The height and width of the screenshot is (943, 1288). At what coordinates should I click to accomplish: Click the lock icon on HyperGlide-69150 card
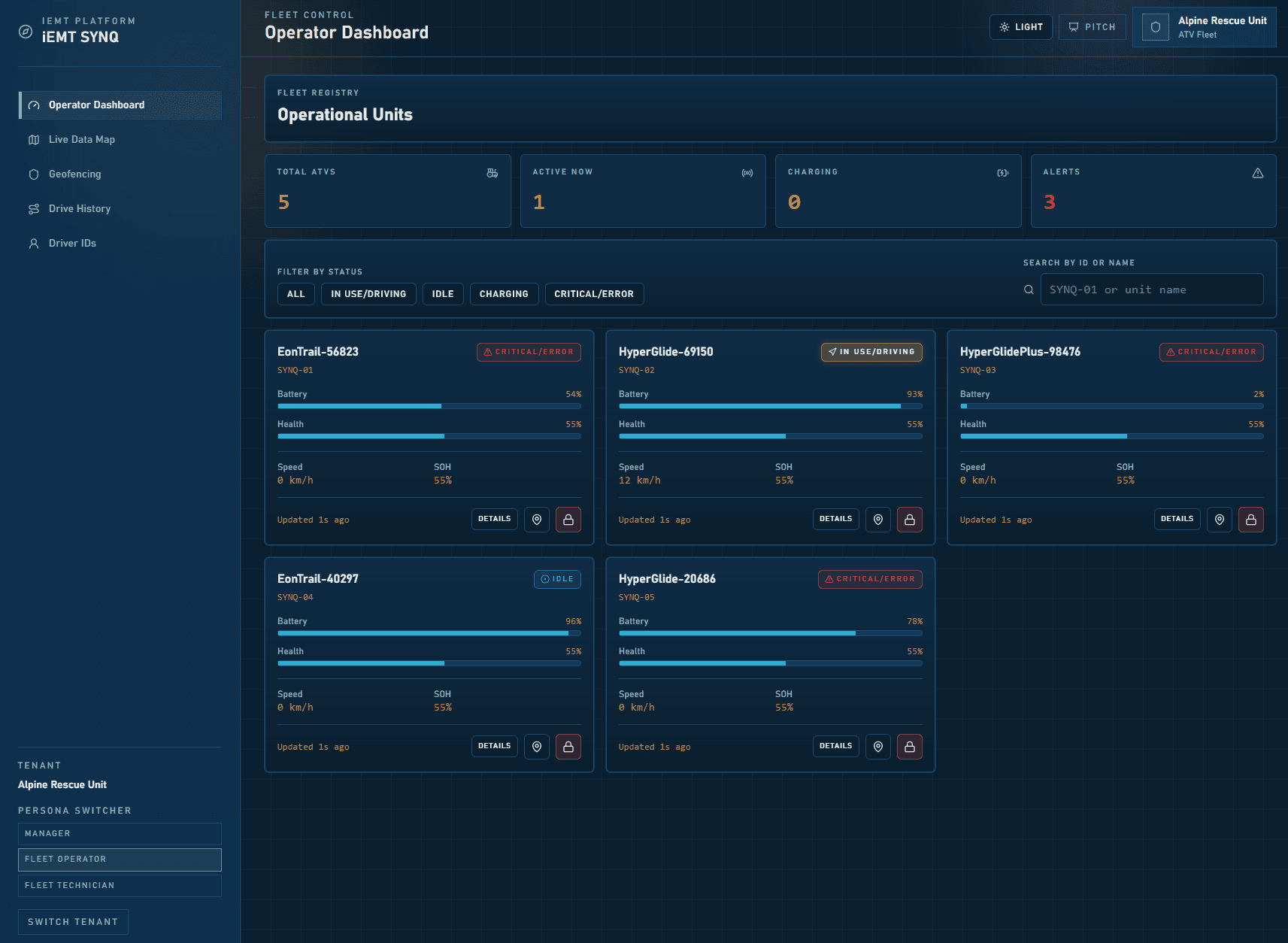click(x=909, y=520)
